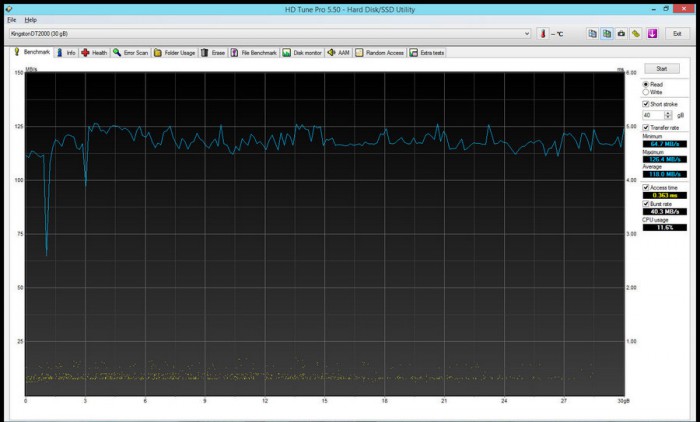
Task: Click the Start benchmark button
Action: [x=662, y=69]
